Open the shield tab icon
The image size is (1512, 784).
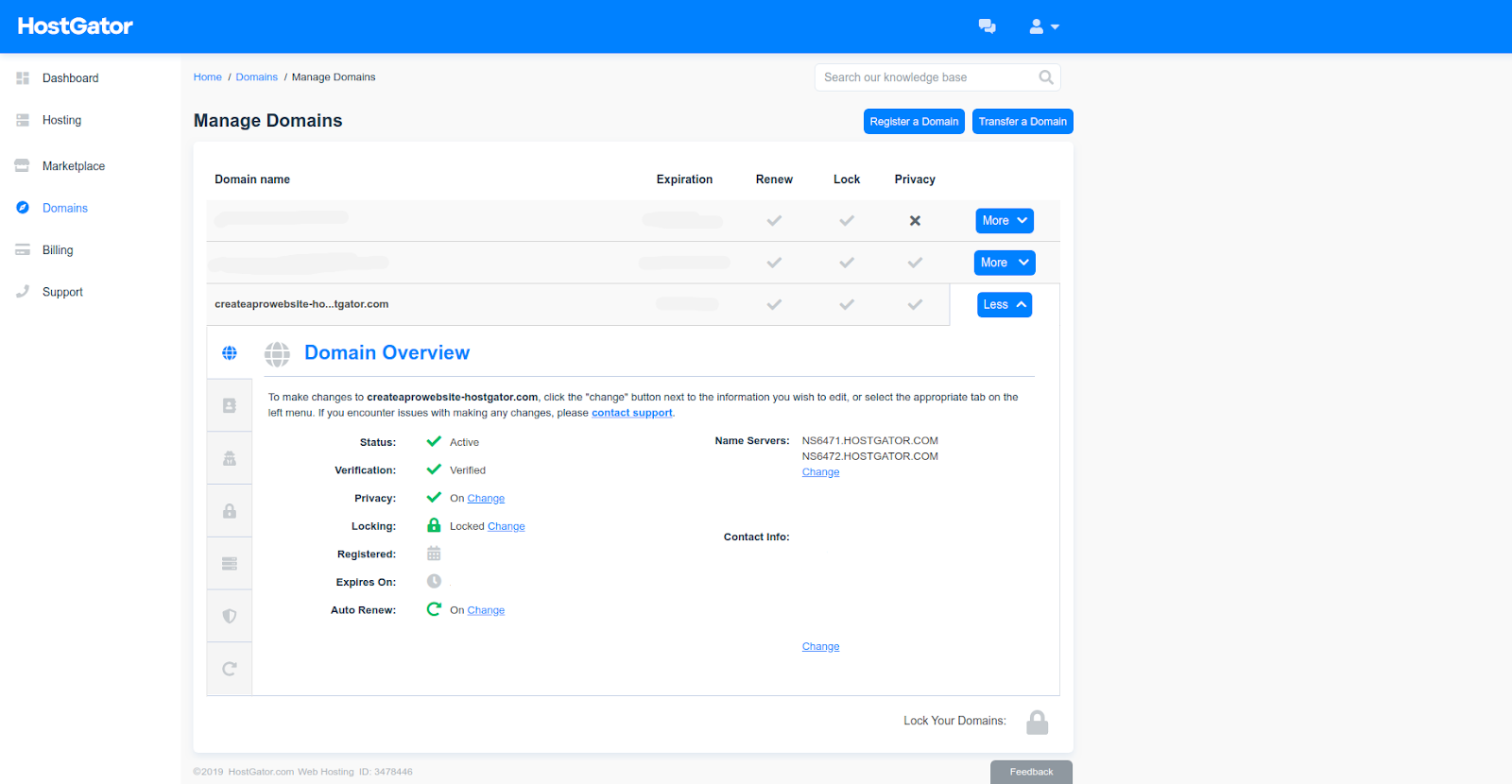(x=230, y=616)
